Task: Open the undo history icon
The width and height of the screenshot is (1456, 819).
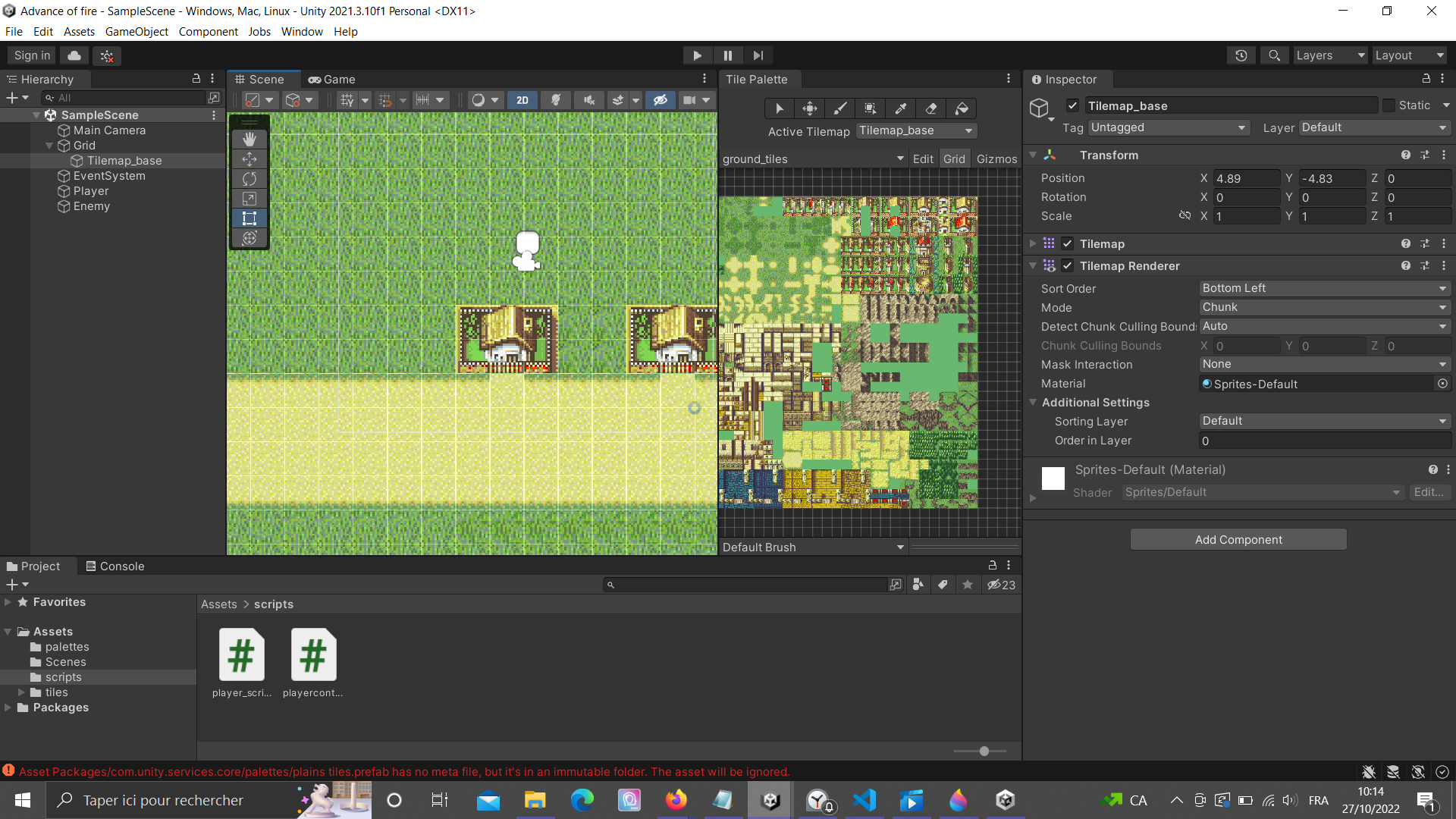Action: 1241,55
